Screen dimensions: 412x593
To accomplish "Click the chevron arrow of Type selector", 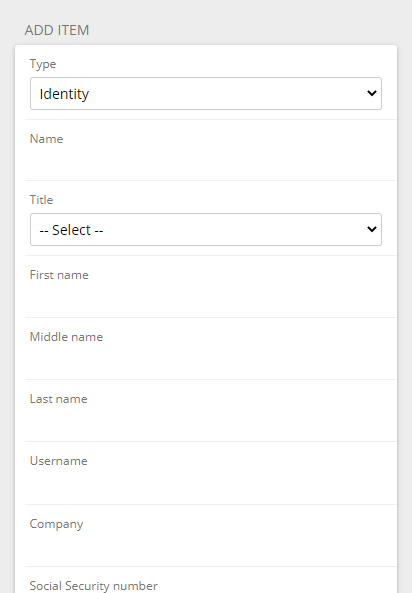I will [x=372, y=93].
